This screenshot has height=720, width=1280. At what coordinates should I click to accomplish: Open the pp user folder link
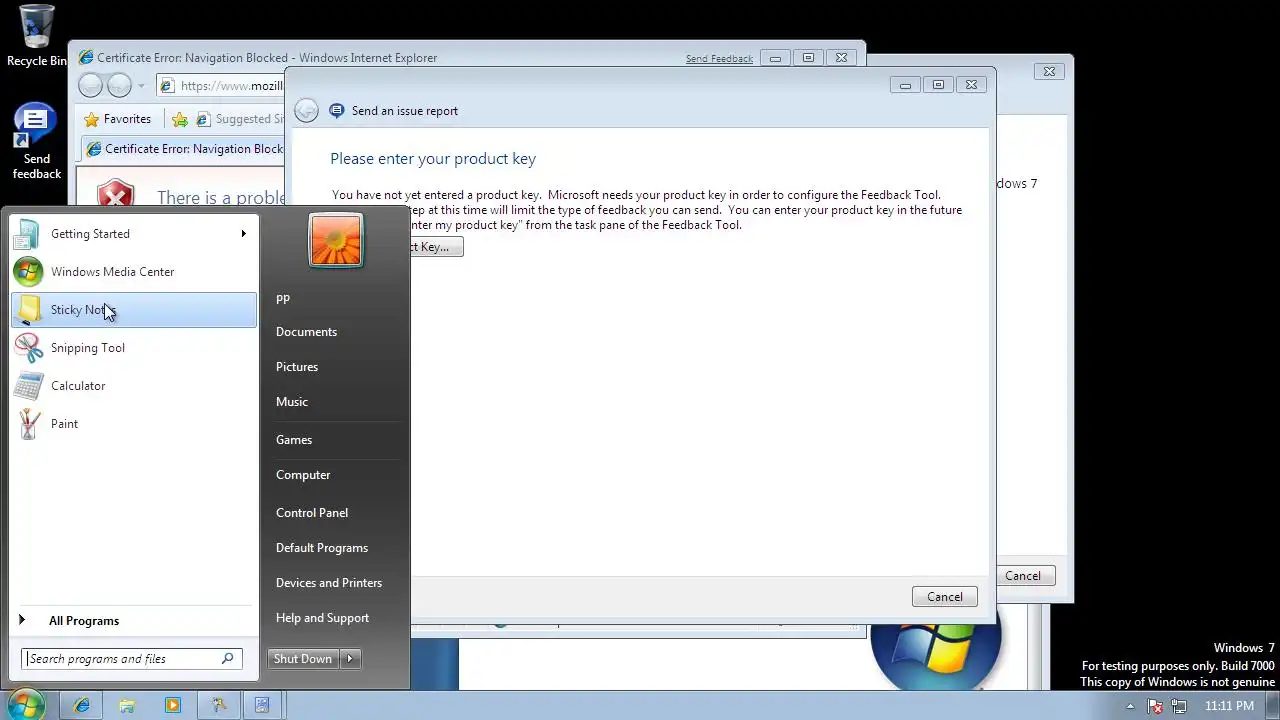tap(283, 298)
